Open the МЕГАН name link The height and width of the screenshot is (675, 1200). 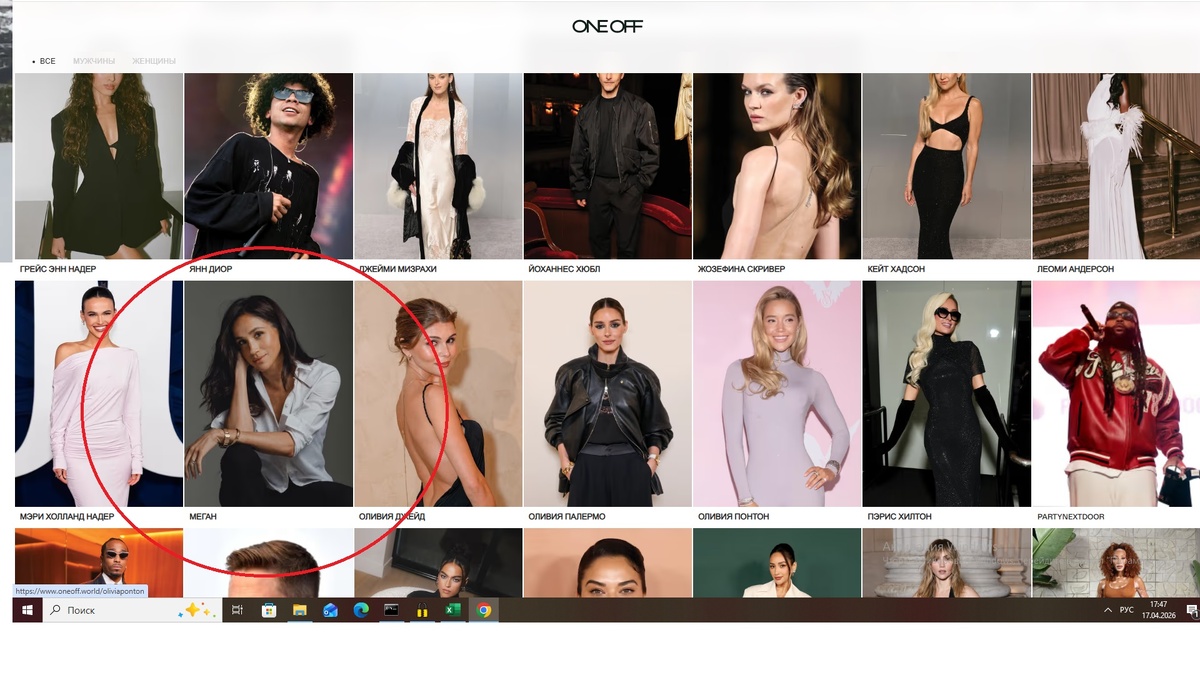203,517
